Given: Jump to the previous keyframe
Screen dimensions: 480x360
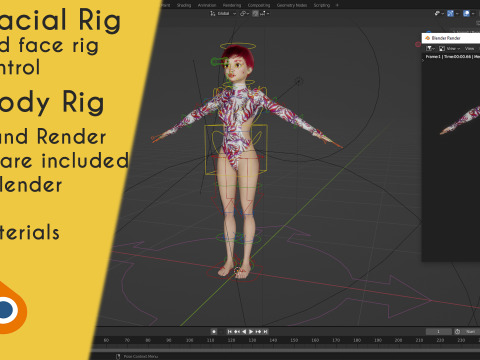Looking at the screenshot, I should pyautogui.click(x=237, y=332).
